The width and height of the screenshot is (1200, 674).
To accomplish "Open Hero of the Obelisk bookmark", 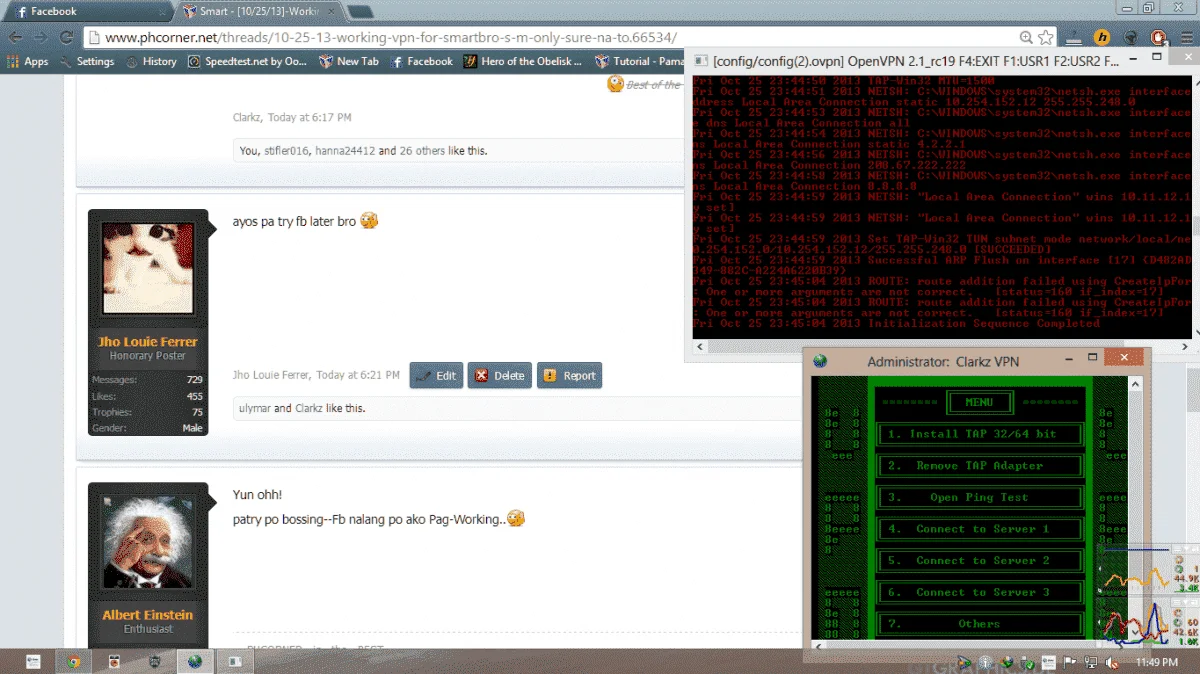I will pyautogui.click(x=524, y=61).
